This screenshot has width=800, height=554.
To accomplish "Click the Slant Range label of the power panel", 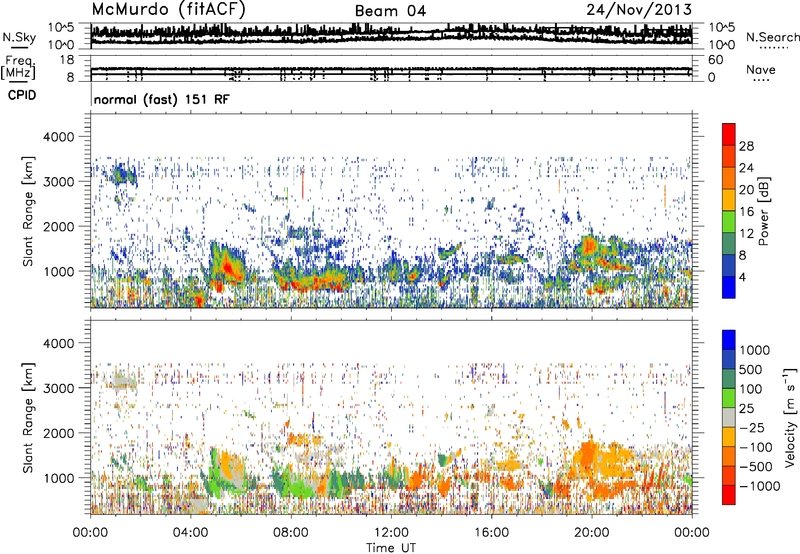I will (x=28, y=211).
